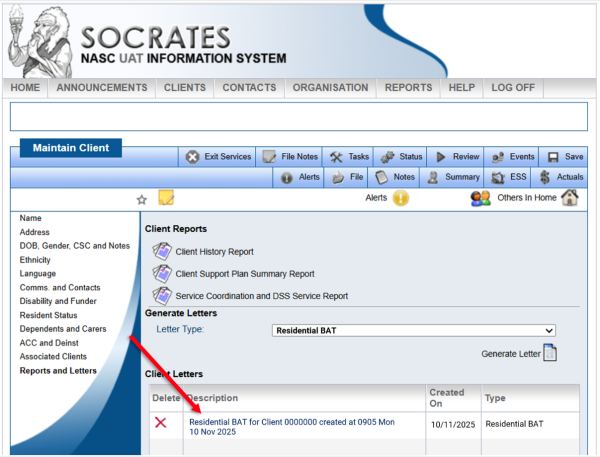This screenshot has height=457, width=600.
Task: Open the client Summary button
Action: tap(452, 177)
